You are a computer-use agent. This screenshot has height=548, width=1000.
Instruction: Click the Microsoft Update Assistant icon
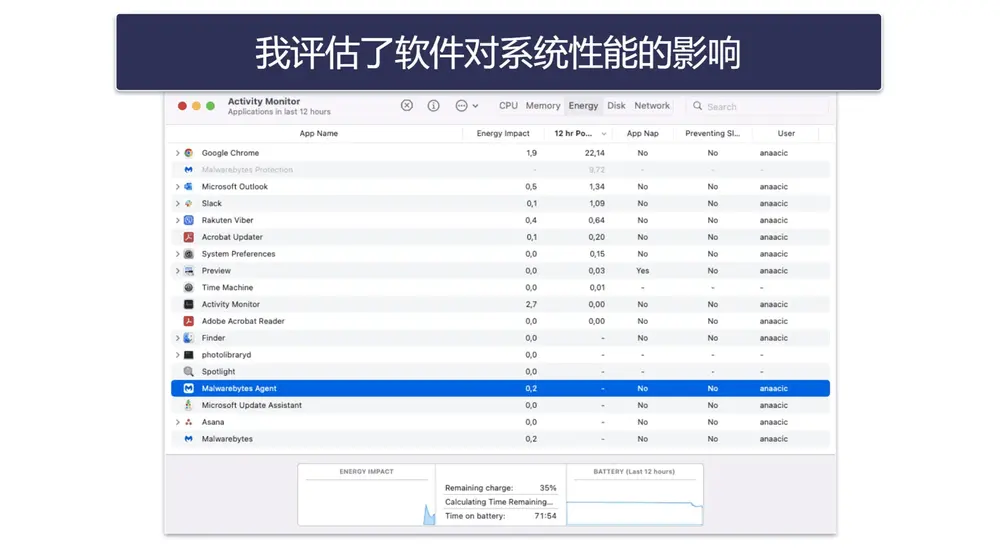tap(188, 405)
